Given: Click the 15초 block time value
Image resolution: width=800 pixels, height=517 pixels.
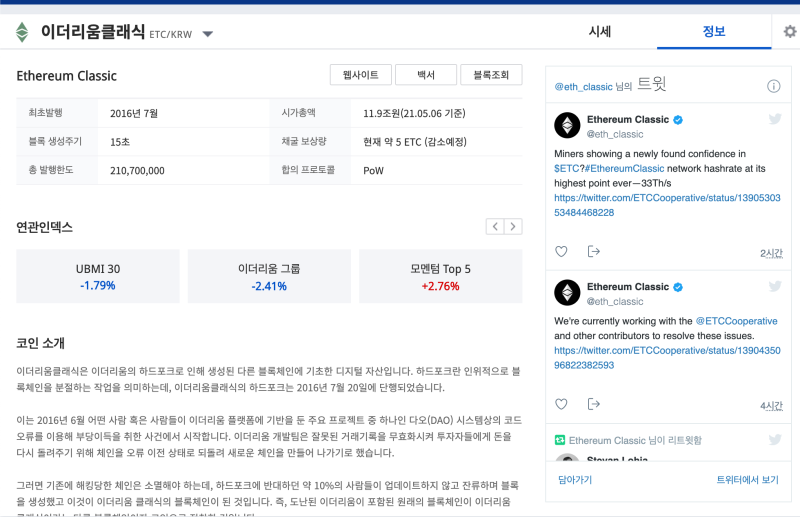Looking at the screenshot, I should coord(120,142).
